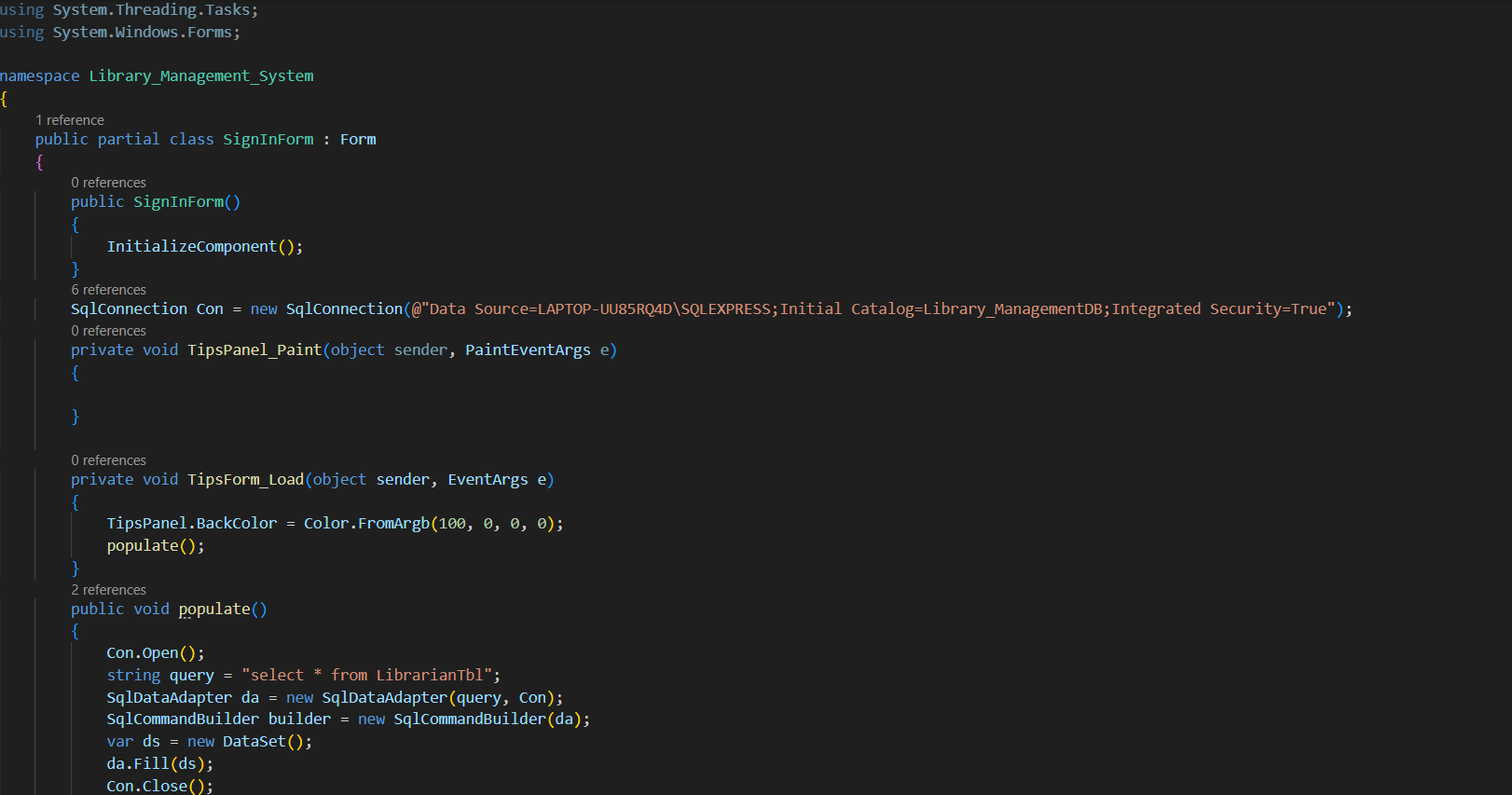Click the "select * from LibrarianTbl" string

(x=370, y=675)
